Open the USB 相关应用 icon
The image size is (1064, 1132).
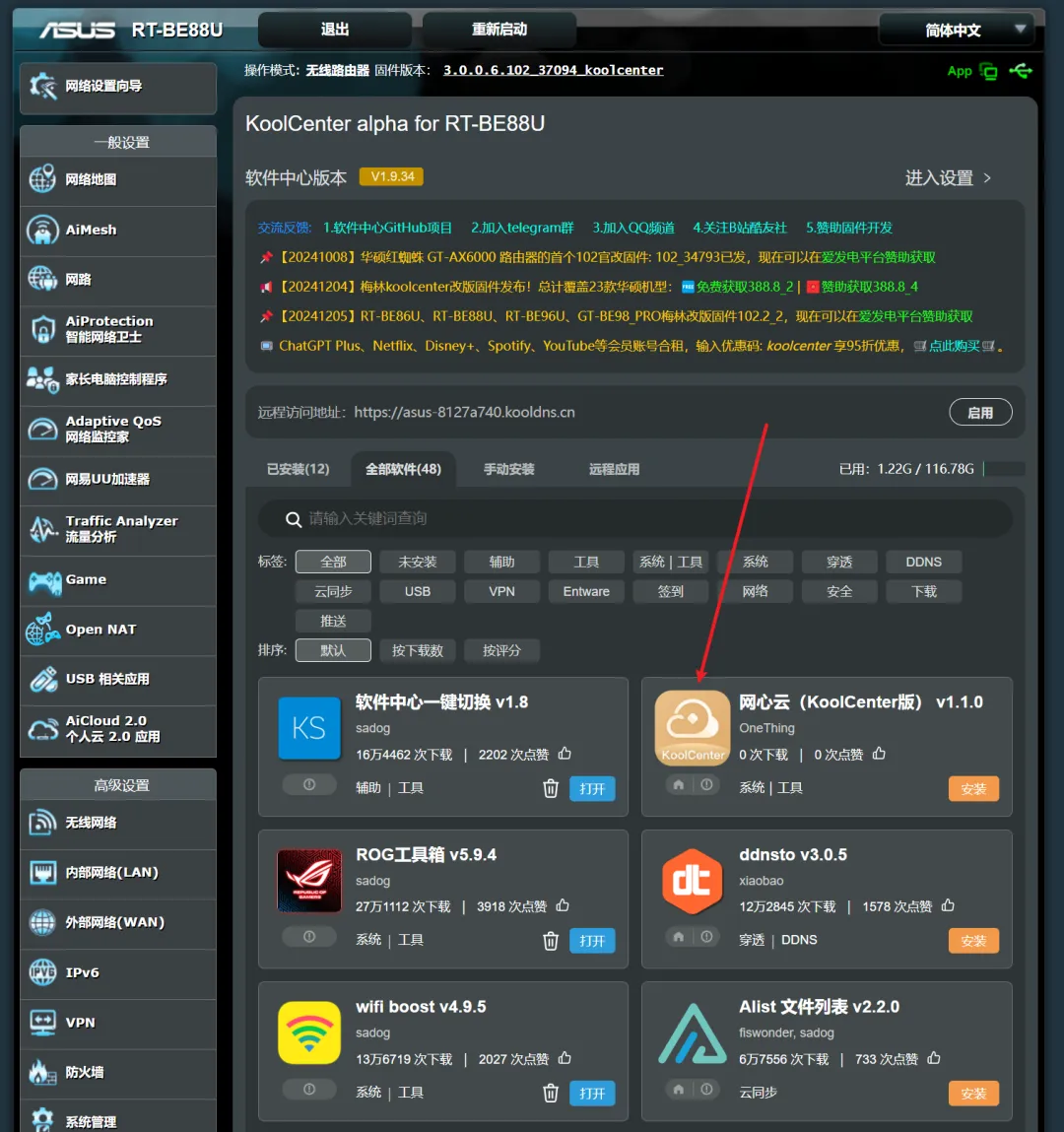click(42, 680)
